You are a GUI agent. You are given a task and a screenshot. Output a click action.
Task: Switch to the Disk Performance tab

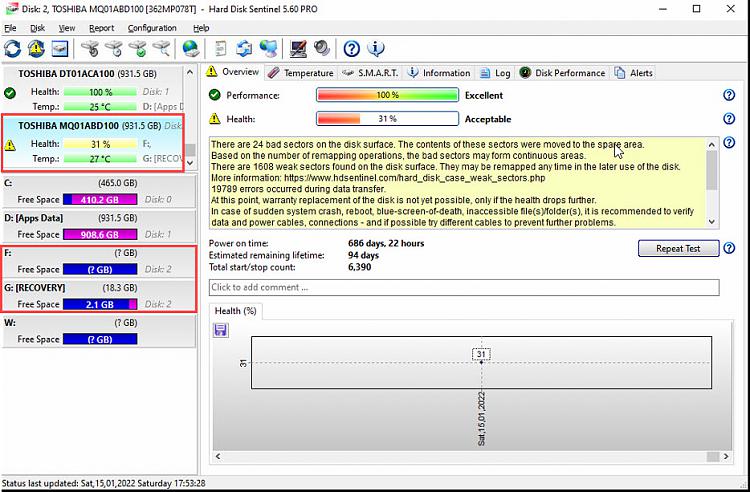(x=562, y=73)
